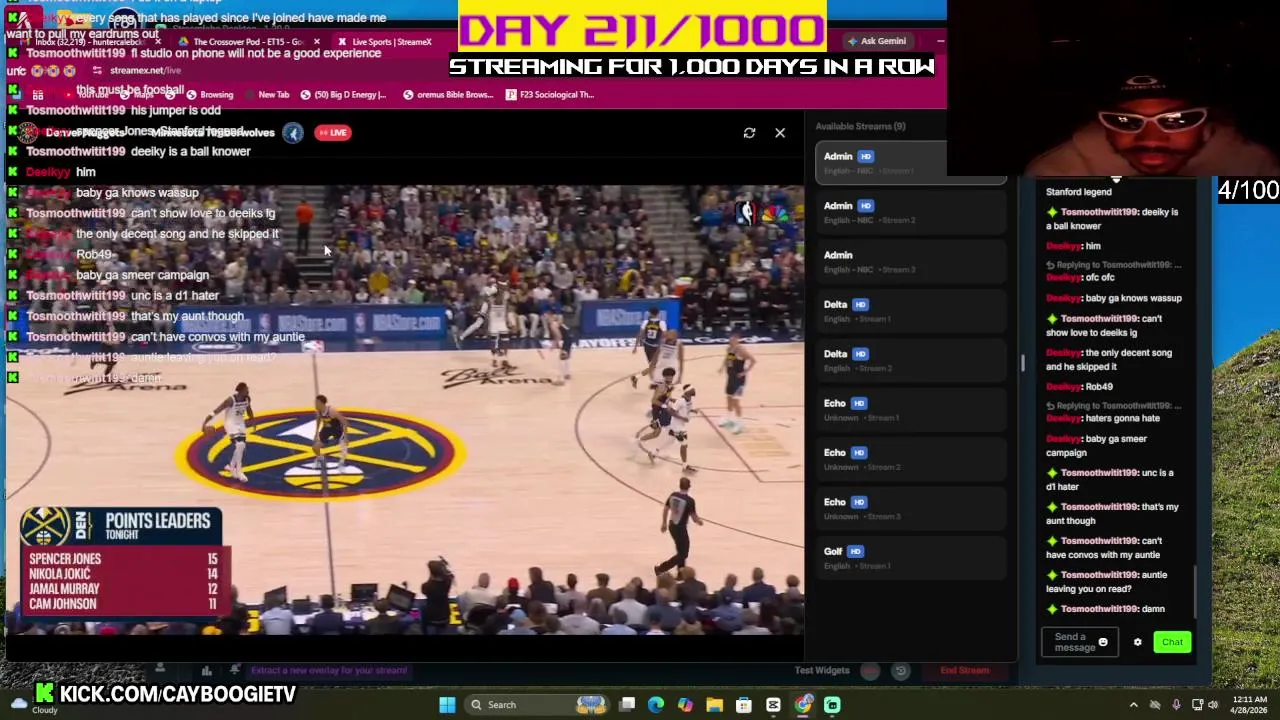Click the End Stream button
This screenshot has width=1280, height=720.
pos(964,671)
